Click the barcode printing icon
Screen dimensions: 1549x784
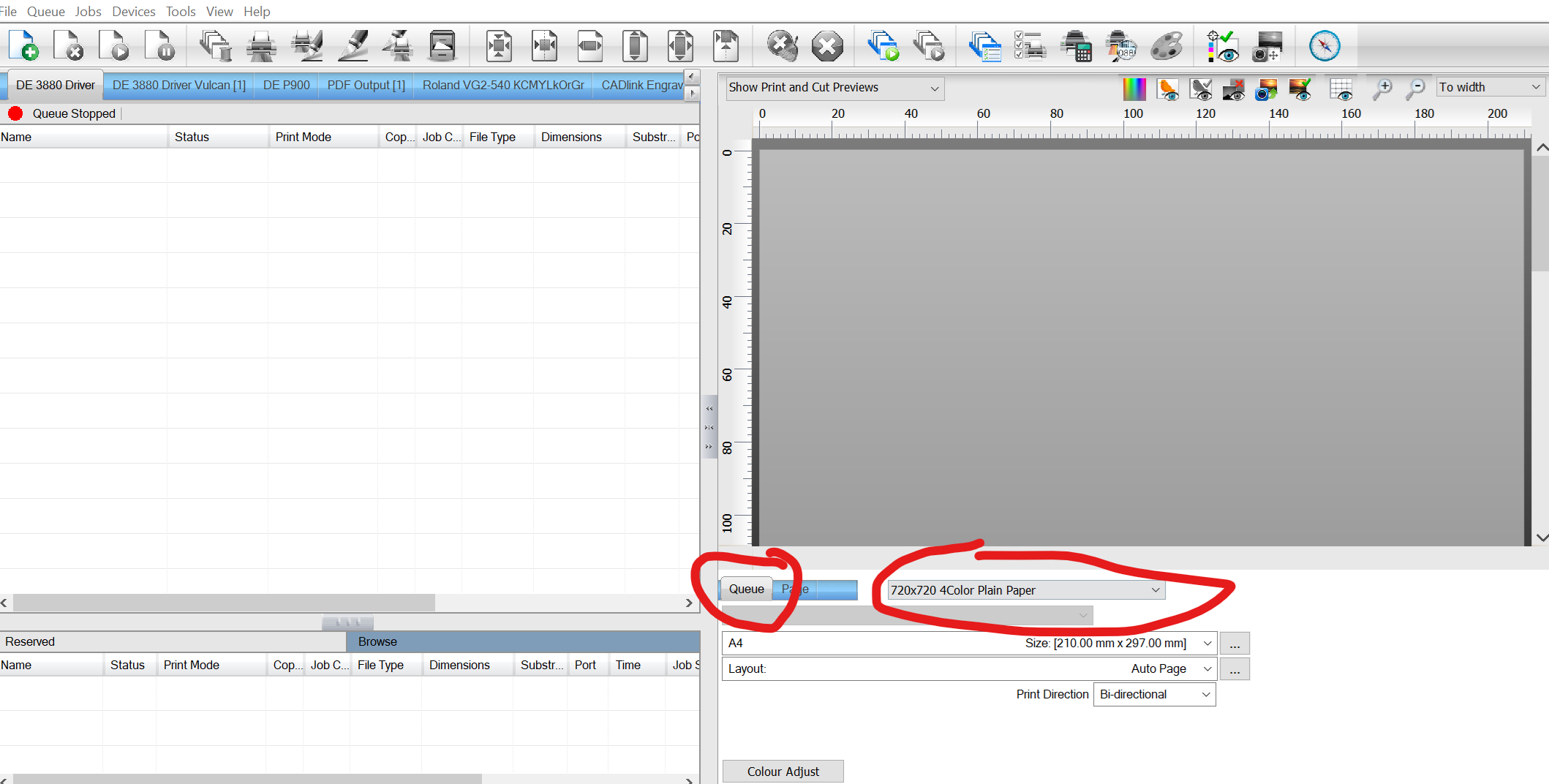1123,45
